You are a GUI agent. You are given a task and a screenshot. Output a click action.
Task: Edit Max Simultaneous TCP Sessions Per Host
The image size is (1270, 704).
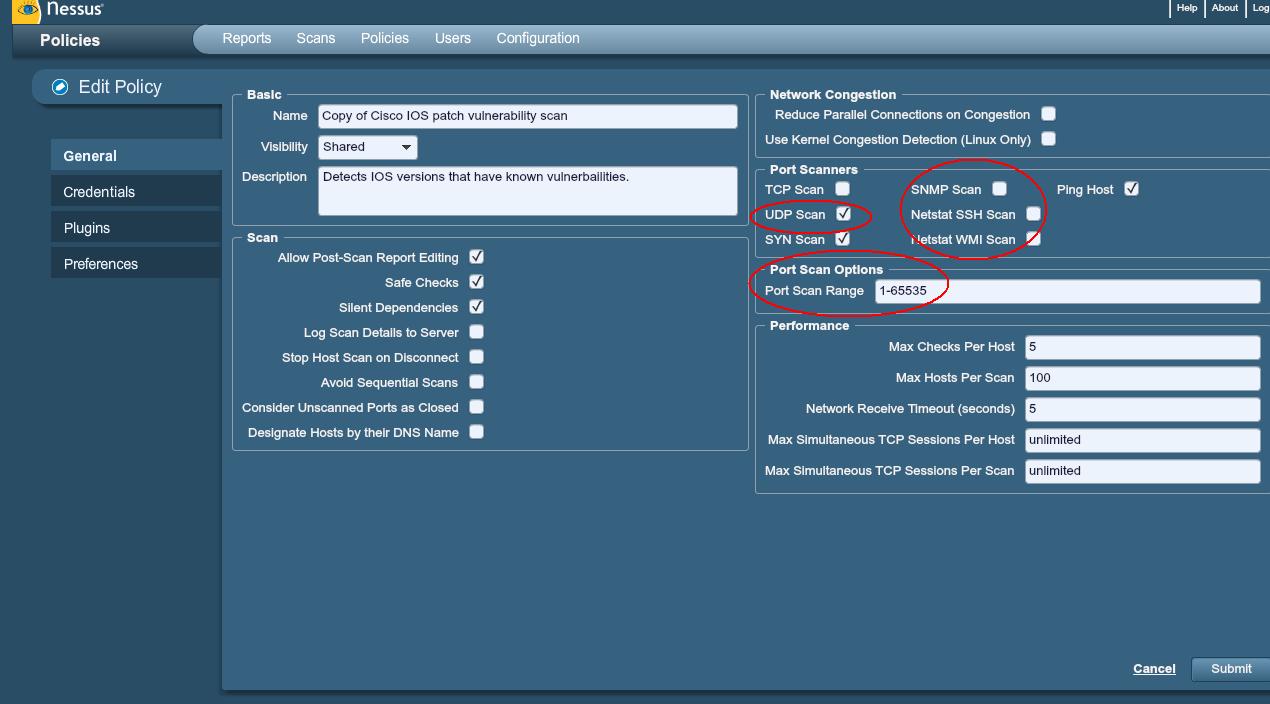tap(1142, 440)
